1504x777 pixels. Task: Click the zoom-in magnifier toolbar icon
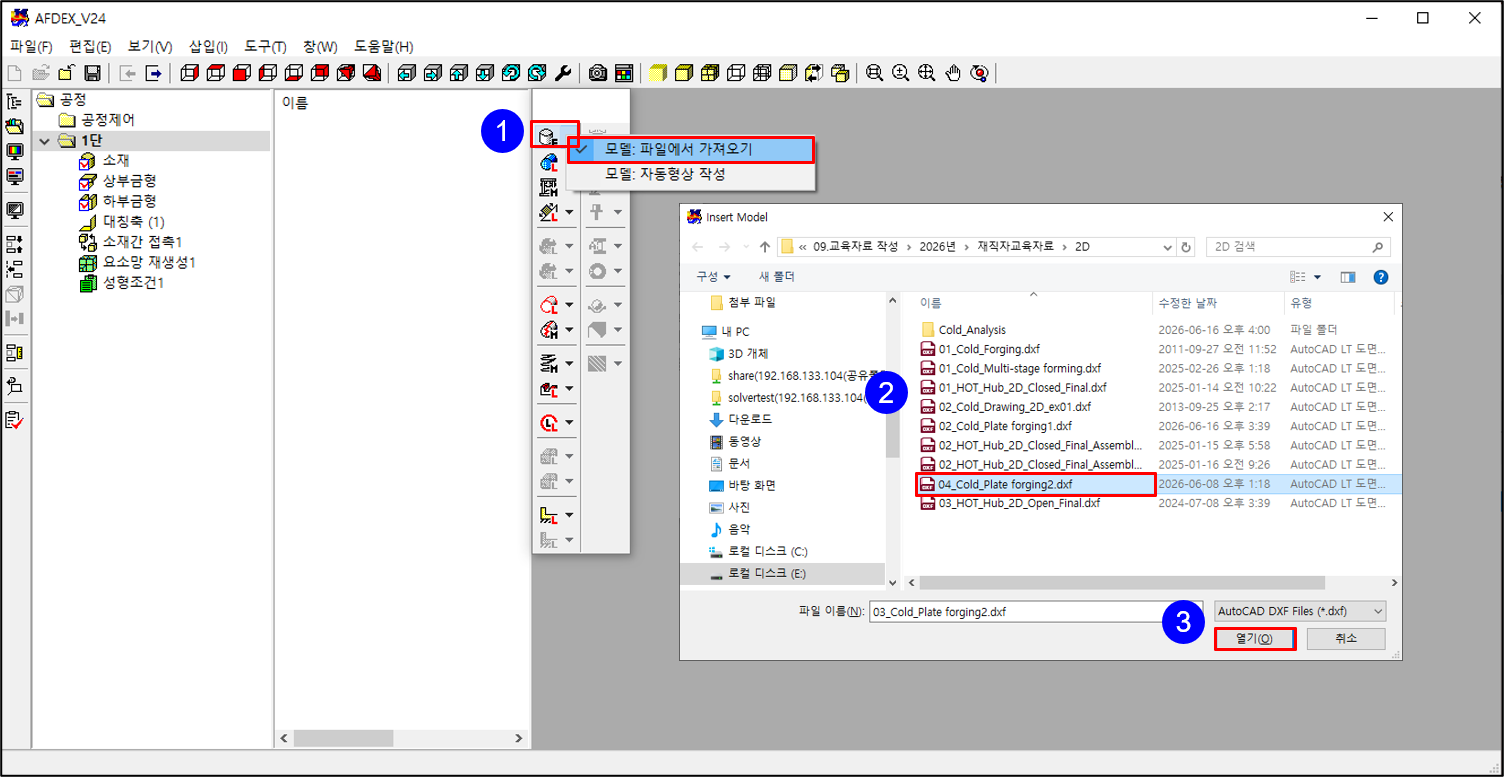[x=901, y=73]
